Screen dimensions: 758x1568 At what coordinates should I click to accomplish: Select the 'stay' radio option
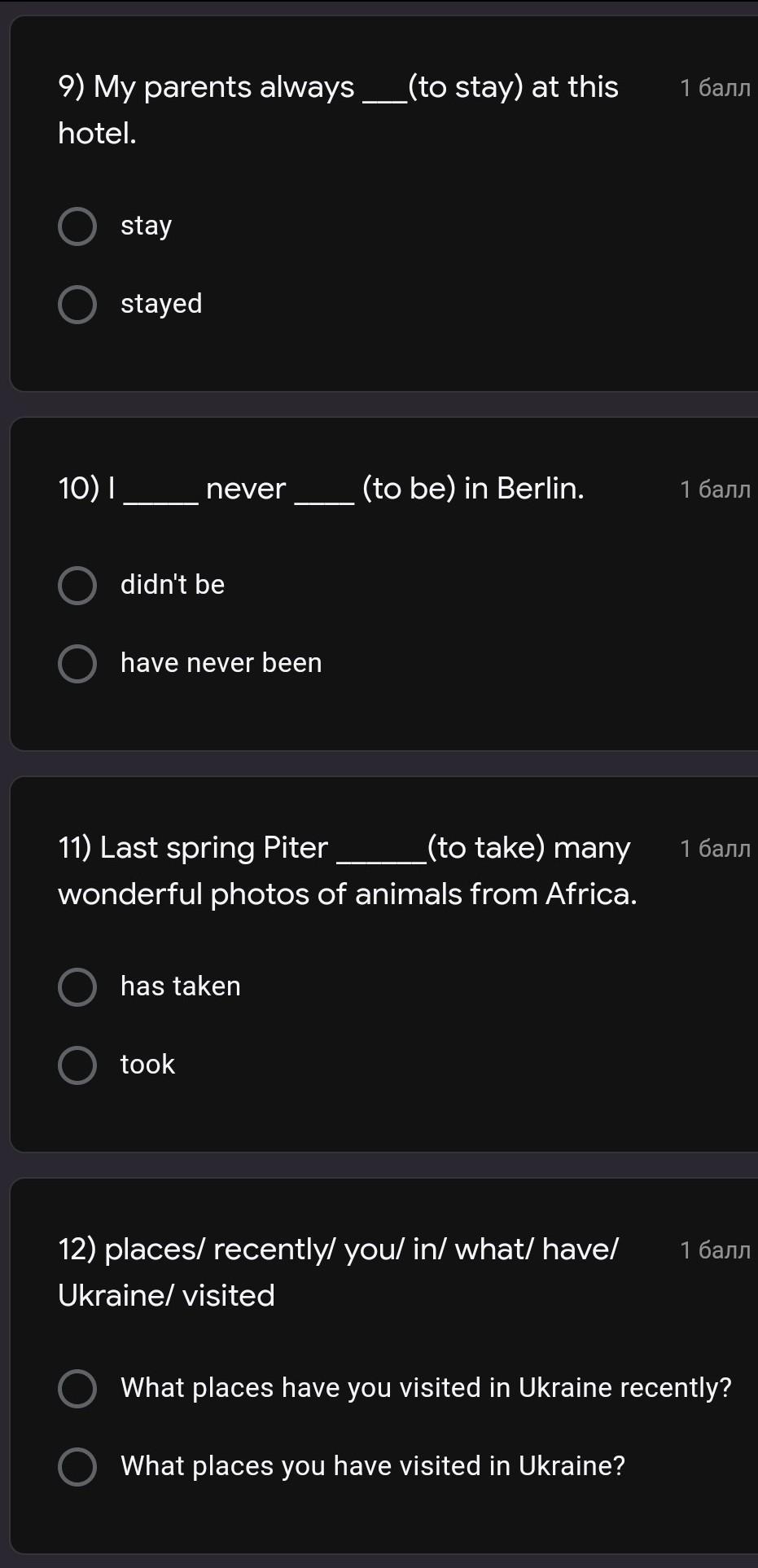(x=77, y=226)
